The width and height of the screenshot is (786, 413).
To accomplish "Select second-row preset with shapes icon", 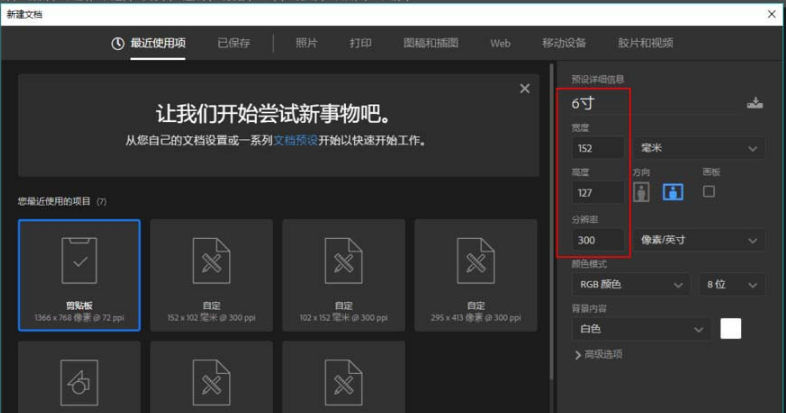I will pos(79,377).
